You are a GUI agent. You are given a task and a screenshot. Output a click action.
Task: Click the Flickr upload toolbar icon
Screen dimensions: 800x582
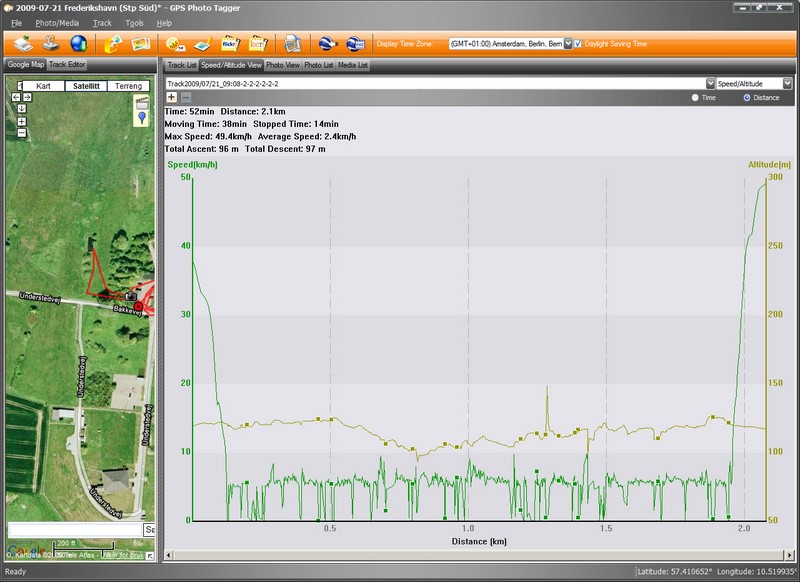click(229, 44)
